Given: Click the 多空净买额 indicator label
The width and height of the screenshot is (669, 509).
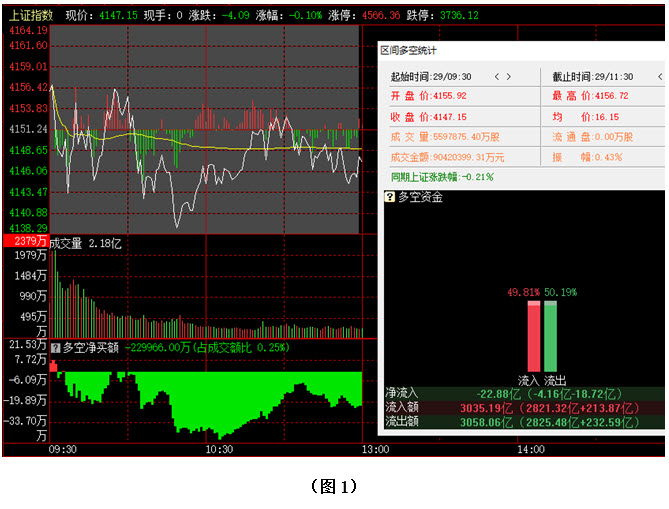Looking at the screenshot, I should point(91,347).
